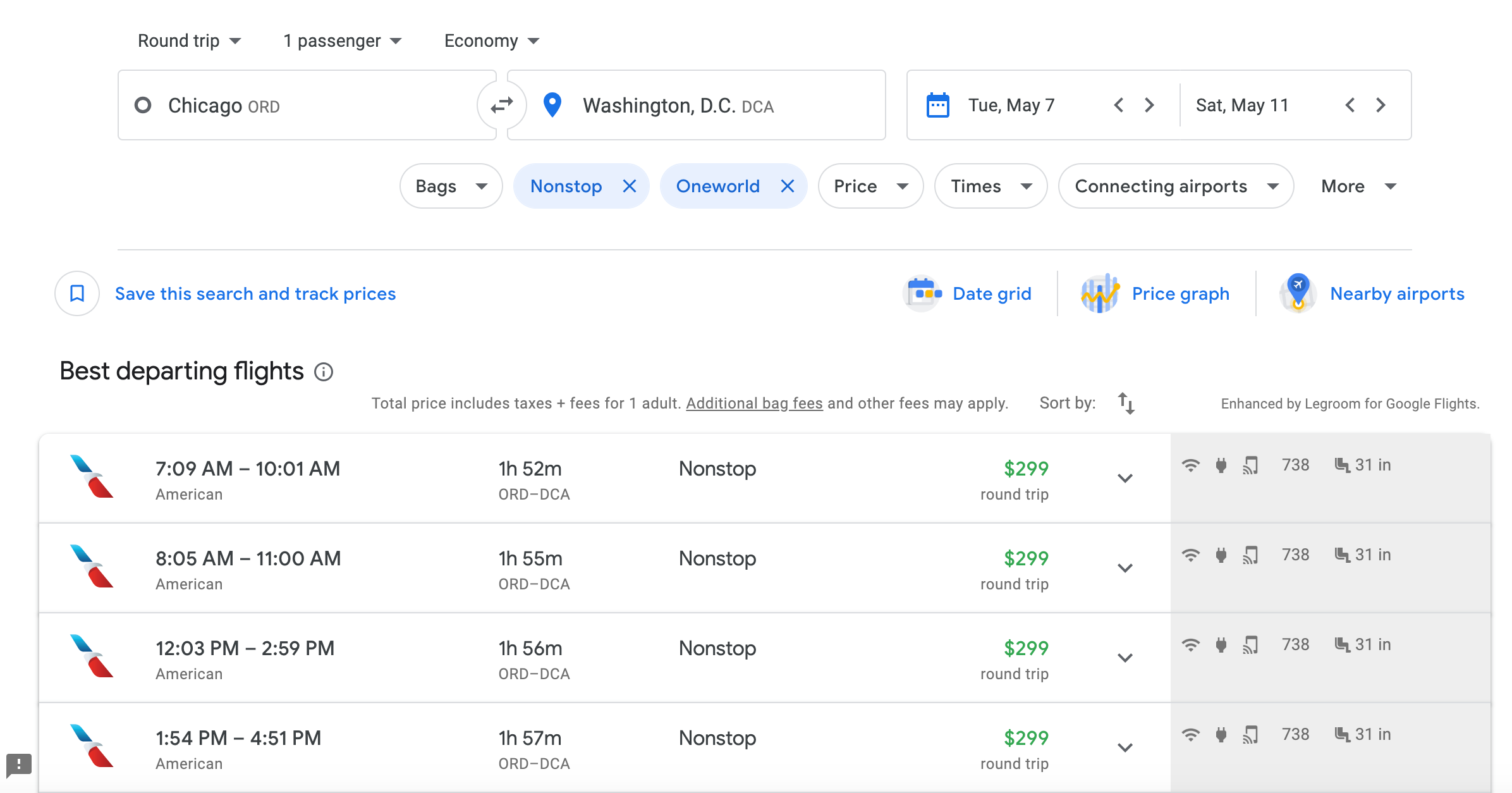Click the Wi-Fi icon on the 7:09 AM flight

pos(1190,465)
